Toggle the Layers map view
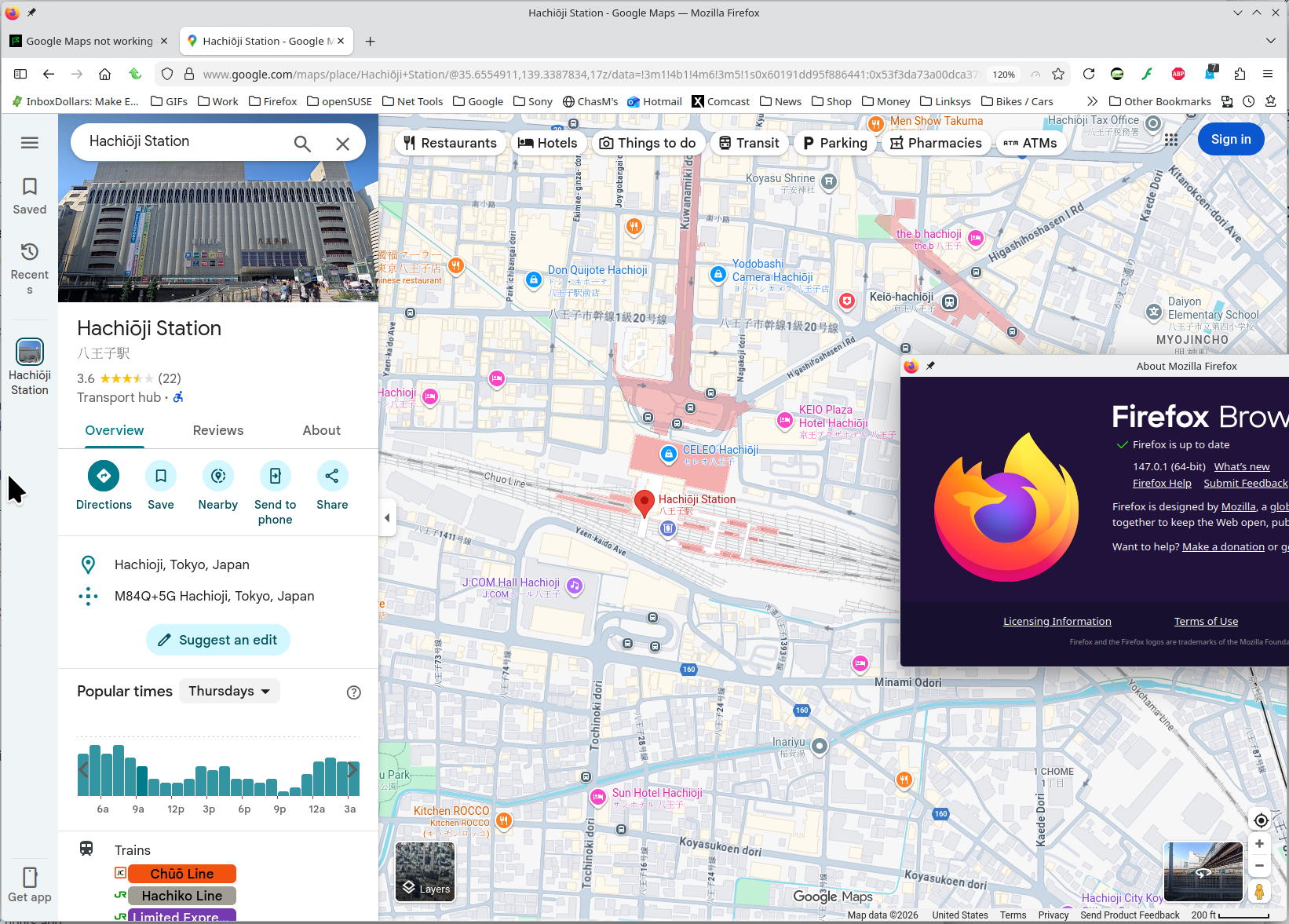 point(425,872)
